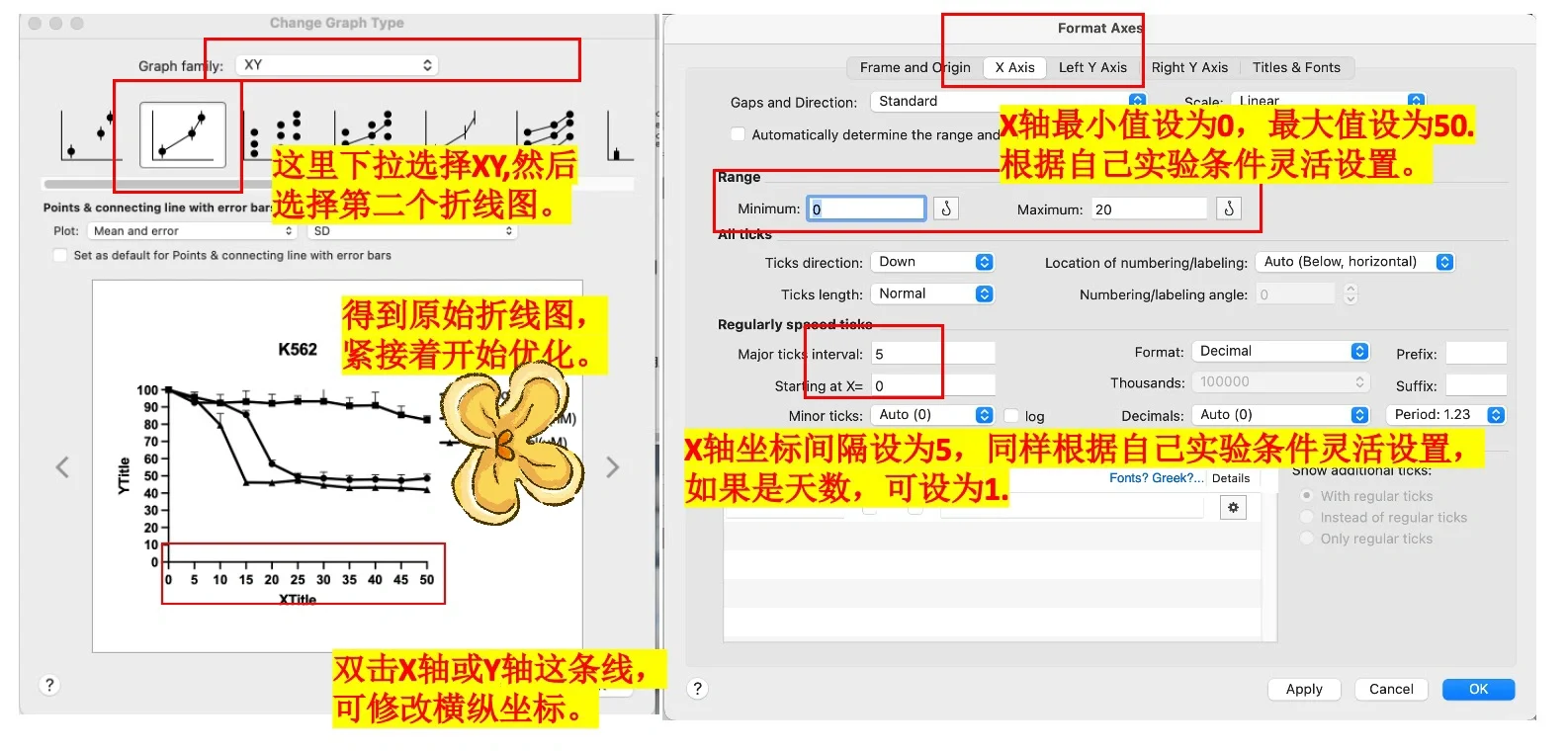Pick the each replicate connected lines graph icon
Image resolution: width=1568 pixels, height=751 pixels.
click(x=546, y=135)
